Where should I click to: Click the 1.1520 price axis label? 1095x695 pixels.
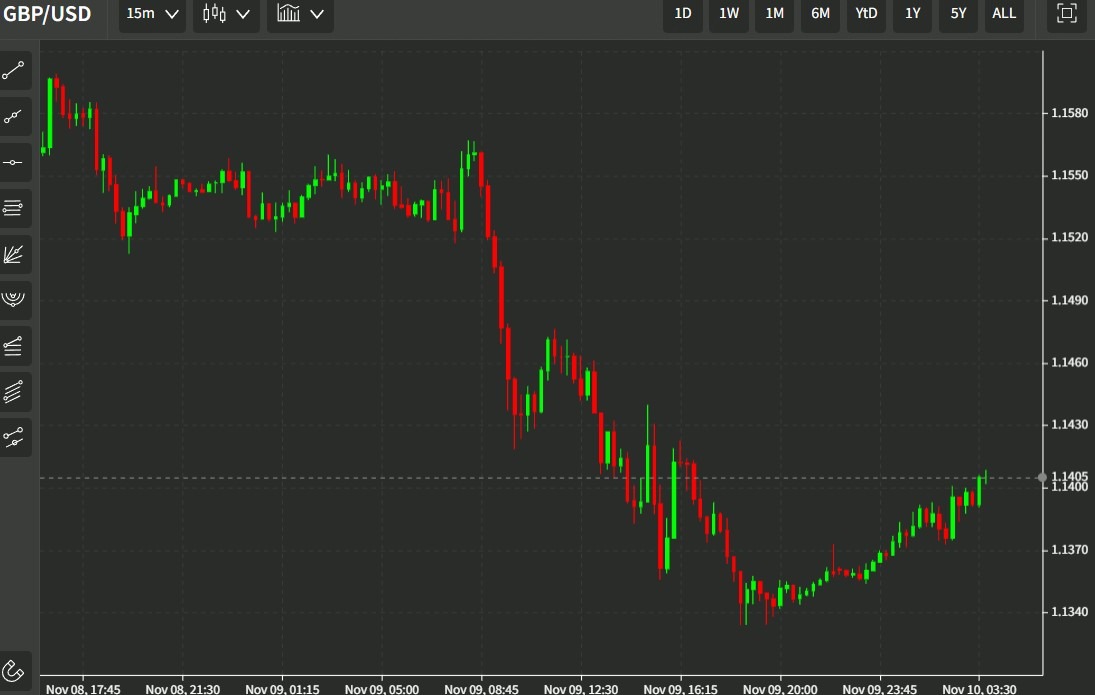coord(1069,237)
